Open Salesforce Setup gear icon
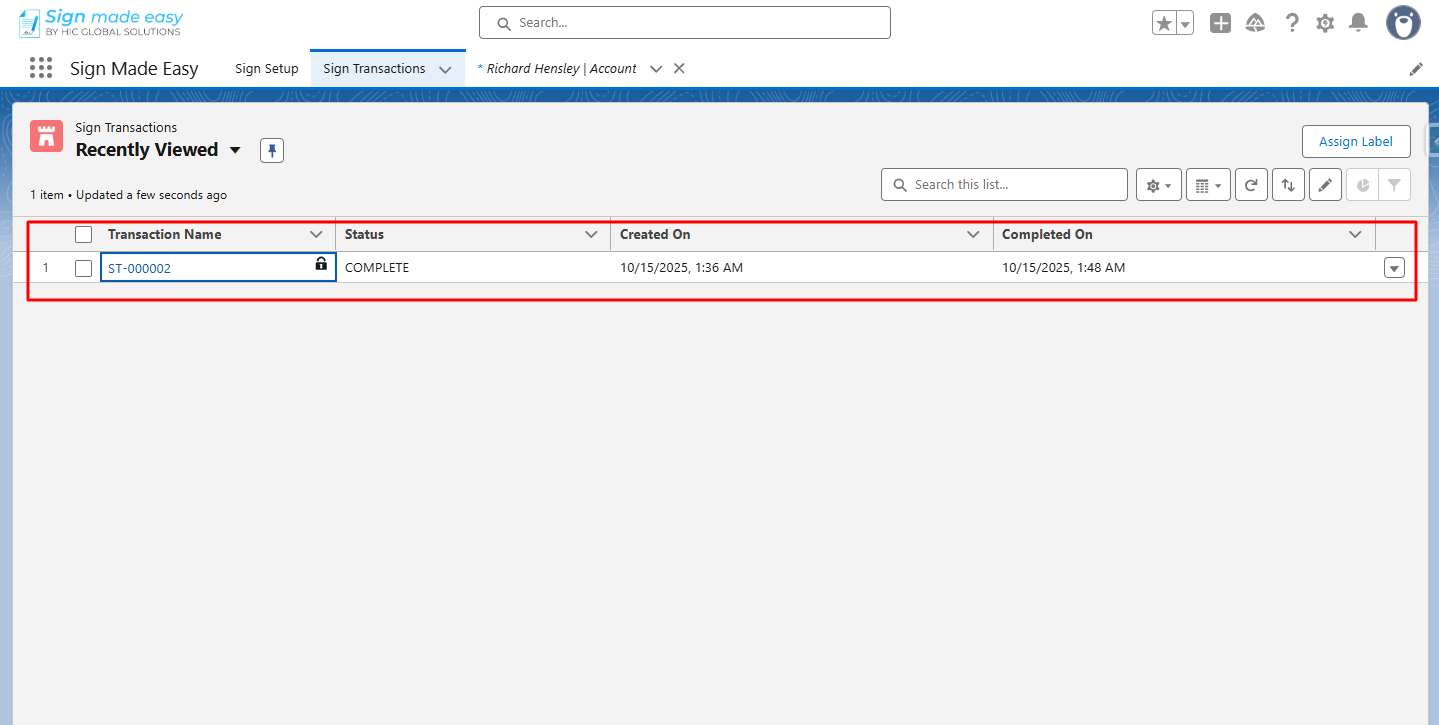The width and height of the screenshot is (1439, 725). (x=1325, y=22)
